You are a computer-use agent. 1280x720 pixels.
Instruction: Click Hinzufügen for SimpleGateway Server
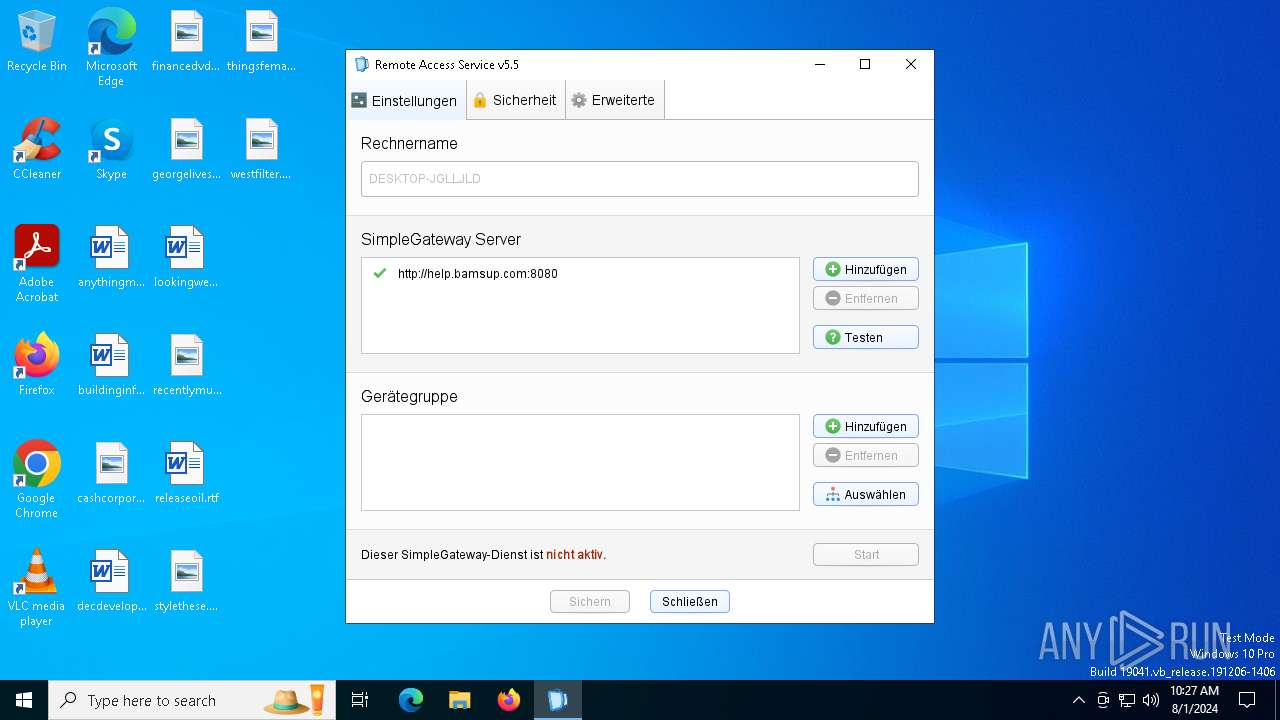865,269
